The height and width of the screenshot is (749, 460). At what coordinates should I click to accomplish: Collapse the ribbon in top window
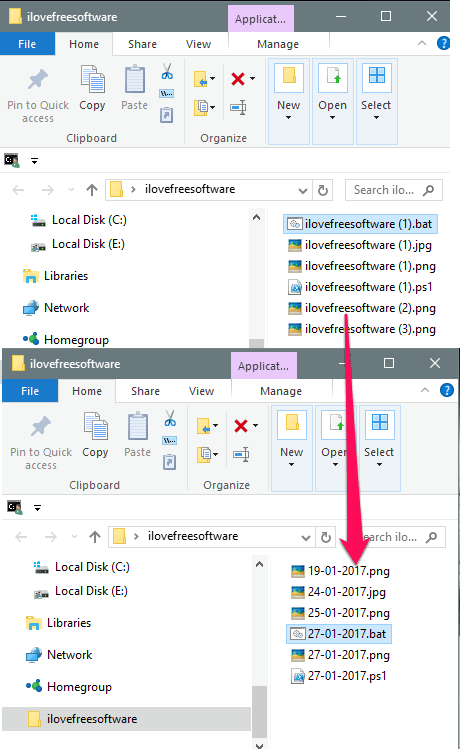pos(422,43)
